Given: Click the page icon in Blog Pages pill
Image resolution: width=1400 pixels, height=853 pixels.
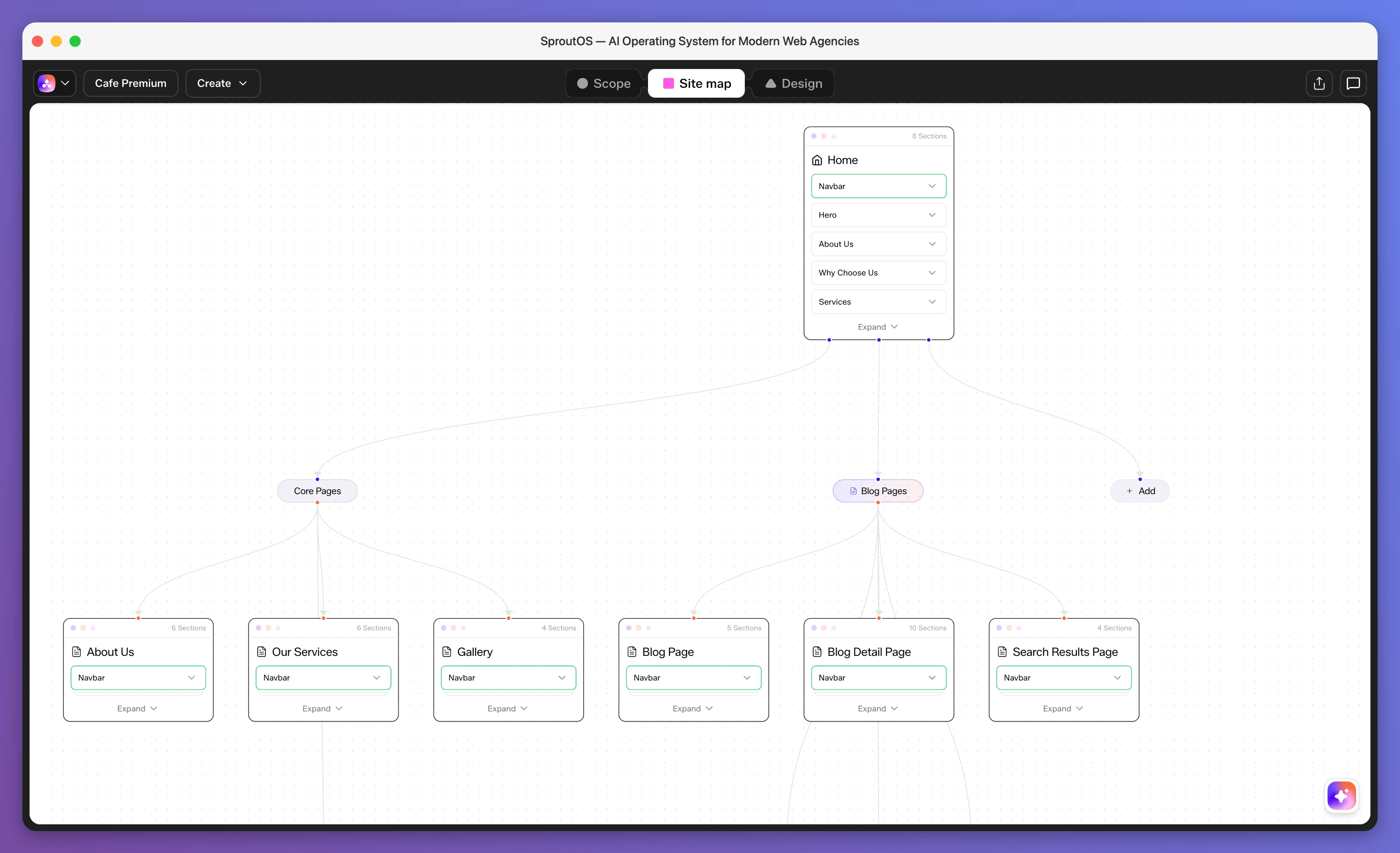Looking at the screenshot, I should pos(853,491).
